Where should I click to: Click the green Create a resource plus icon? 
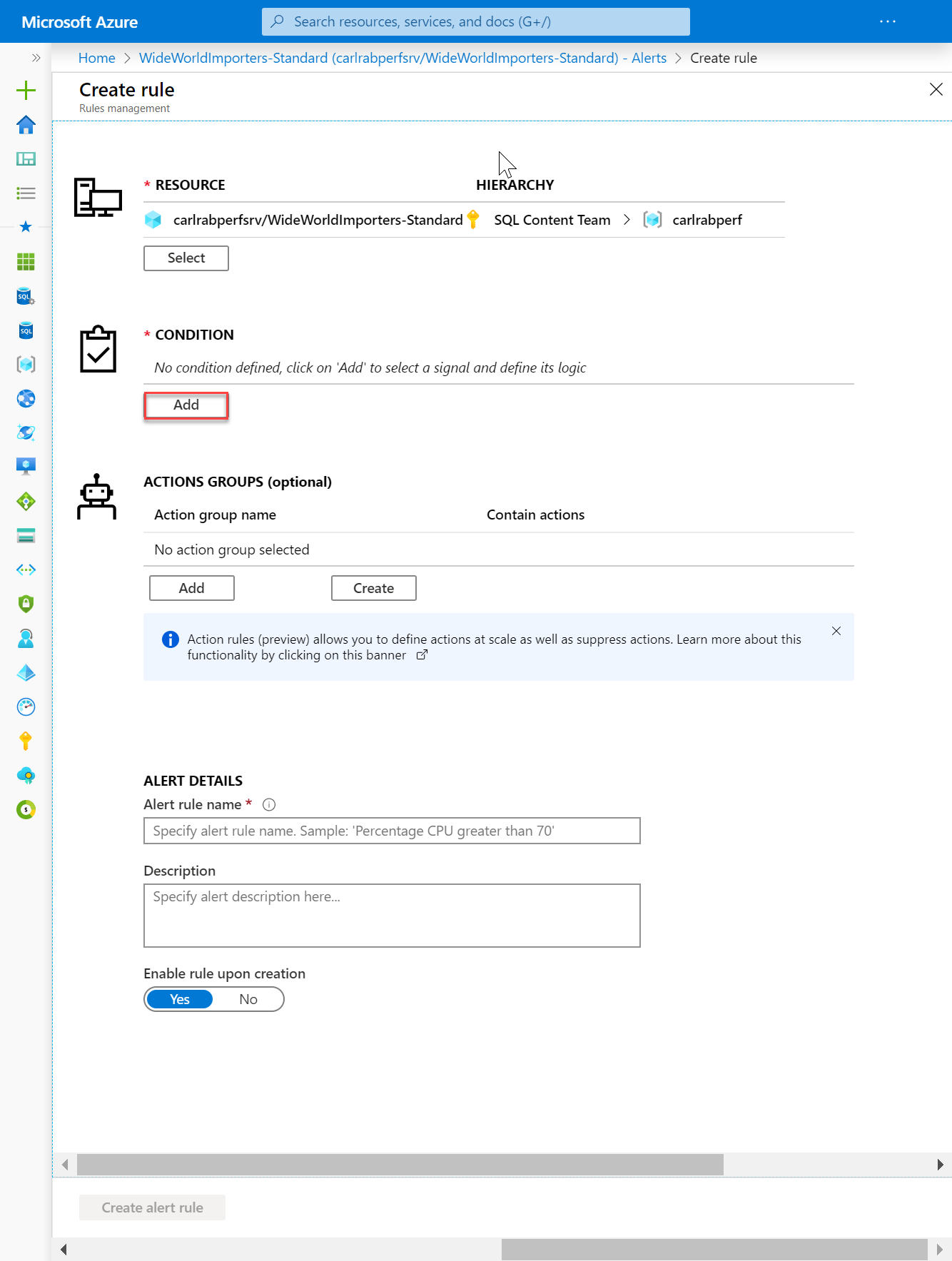[26, 90]
